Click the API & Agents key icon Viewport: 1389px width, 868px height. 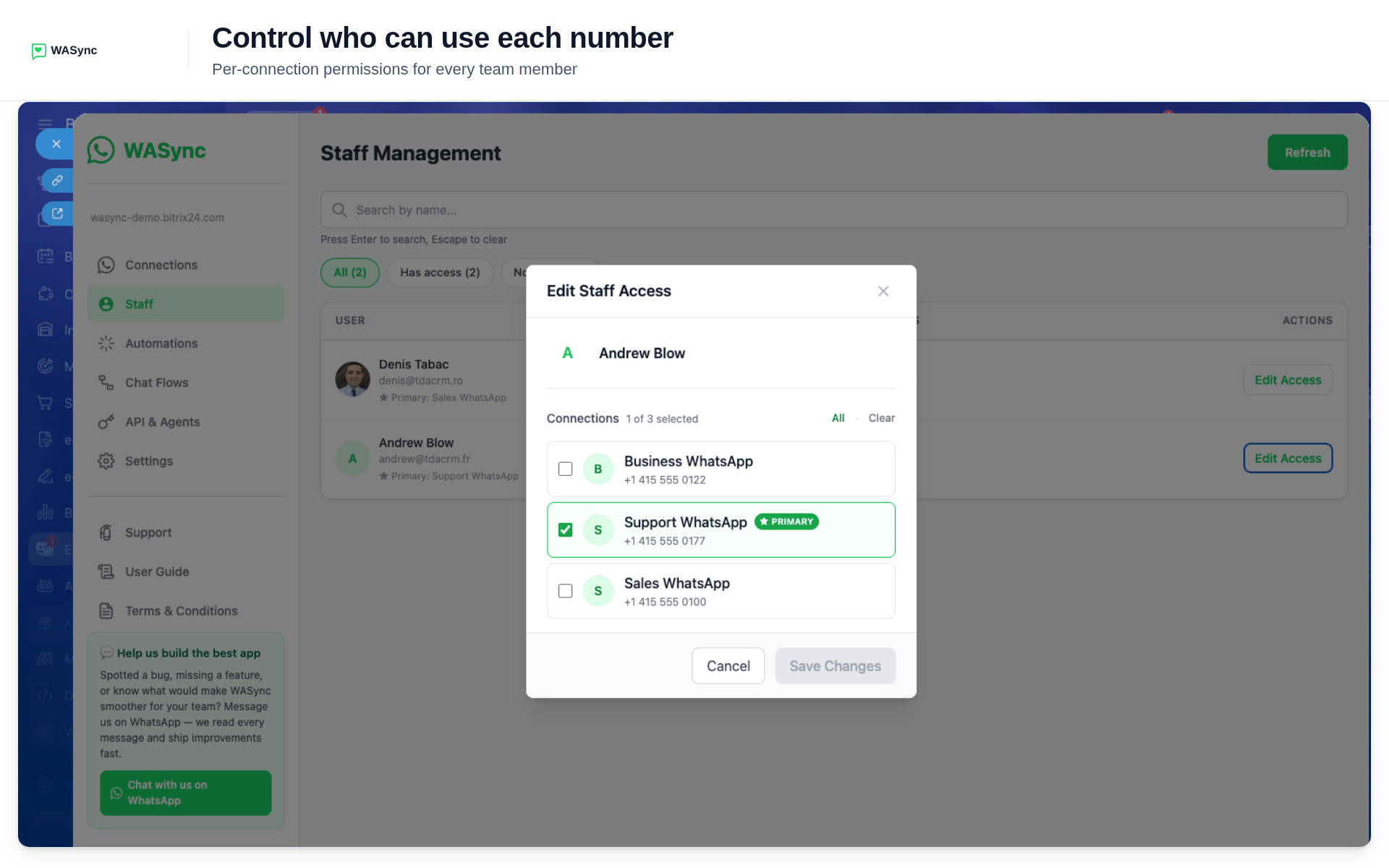pyautogui.click(x=106, y=422)
